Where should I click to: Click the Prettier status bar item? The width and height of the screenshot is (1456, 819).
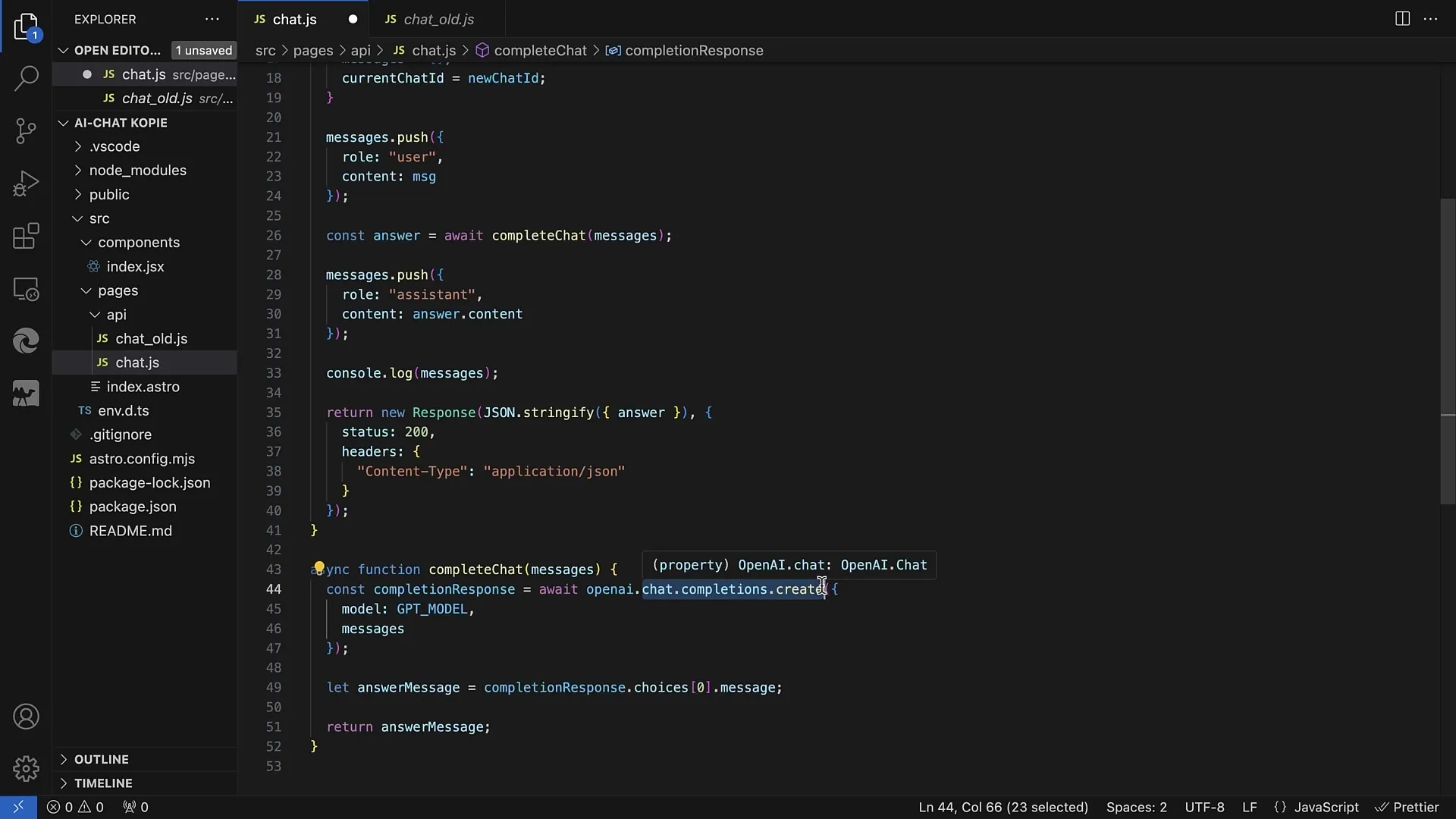coord(1407,808)
